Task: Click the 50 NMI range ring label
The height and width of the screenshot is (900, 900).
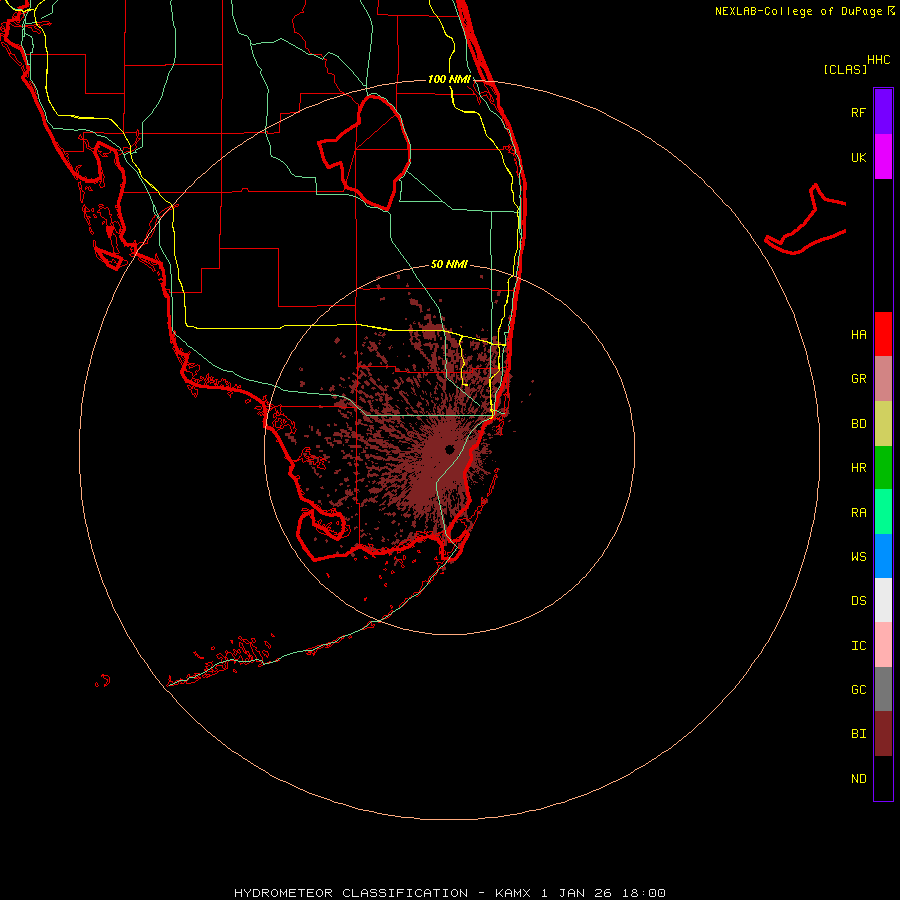Action: tap(449, 264)
